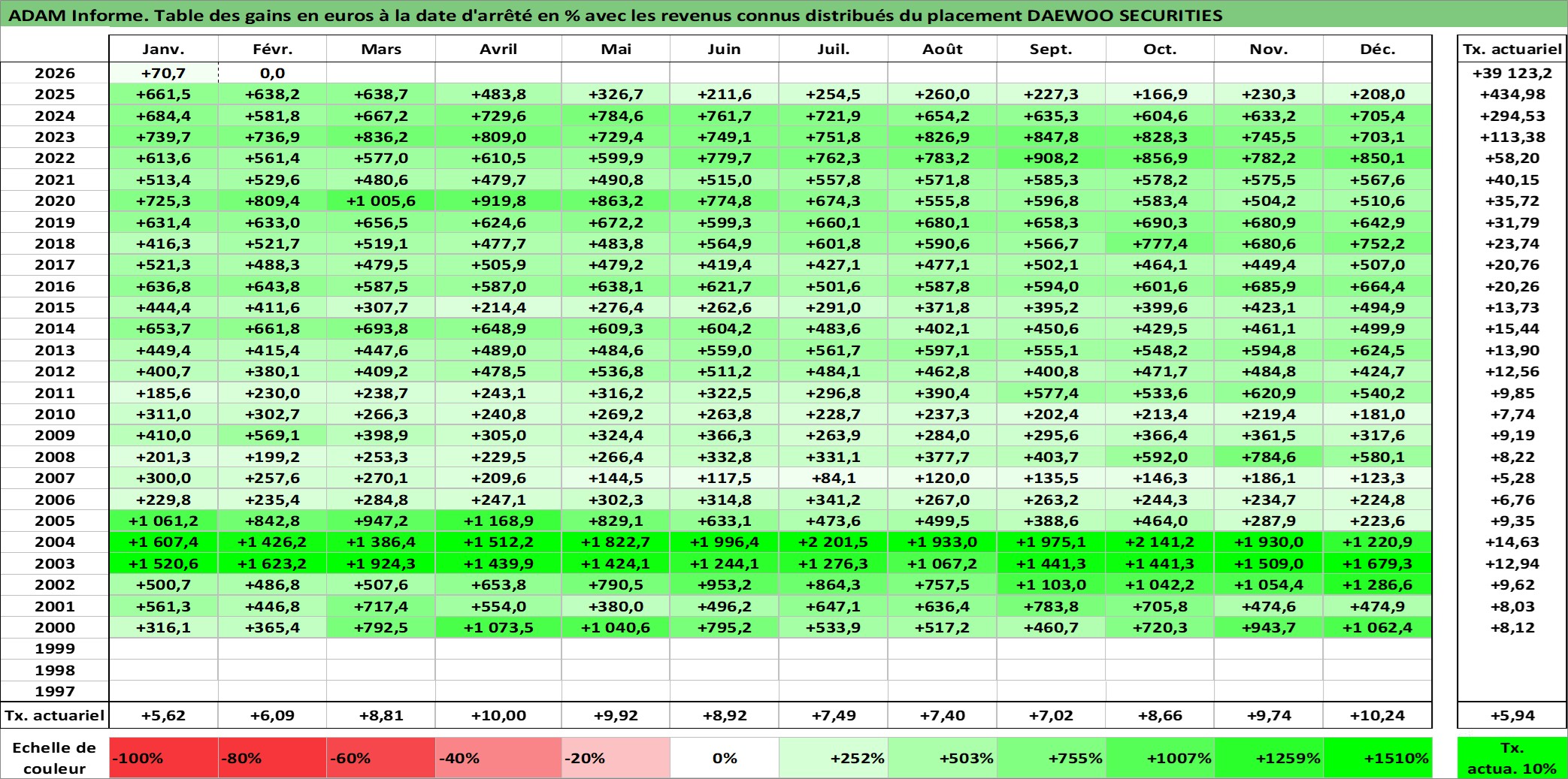Image resolution: width=1568 pixels, height=779 pixels.
Task: Select the cell showing +214,4
Action: 498,307
